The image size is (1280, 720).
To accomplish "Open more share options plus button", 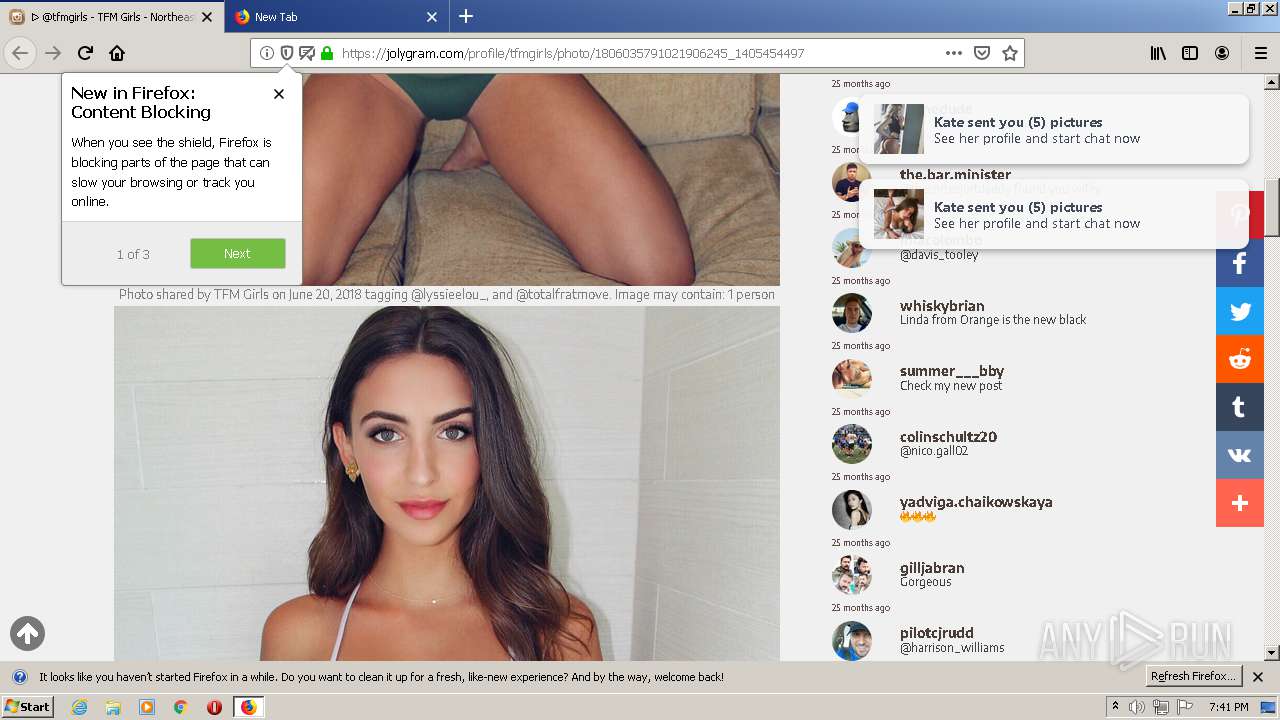I will tap(1240, 503).
